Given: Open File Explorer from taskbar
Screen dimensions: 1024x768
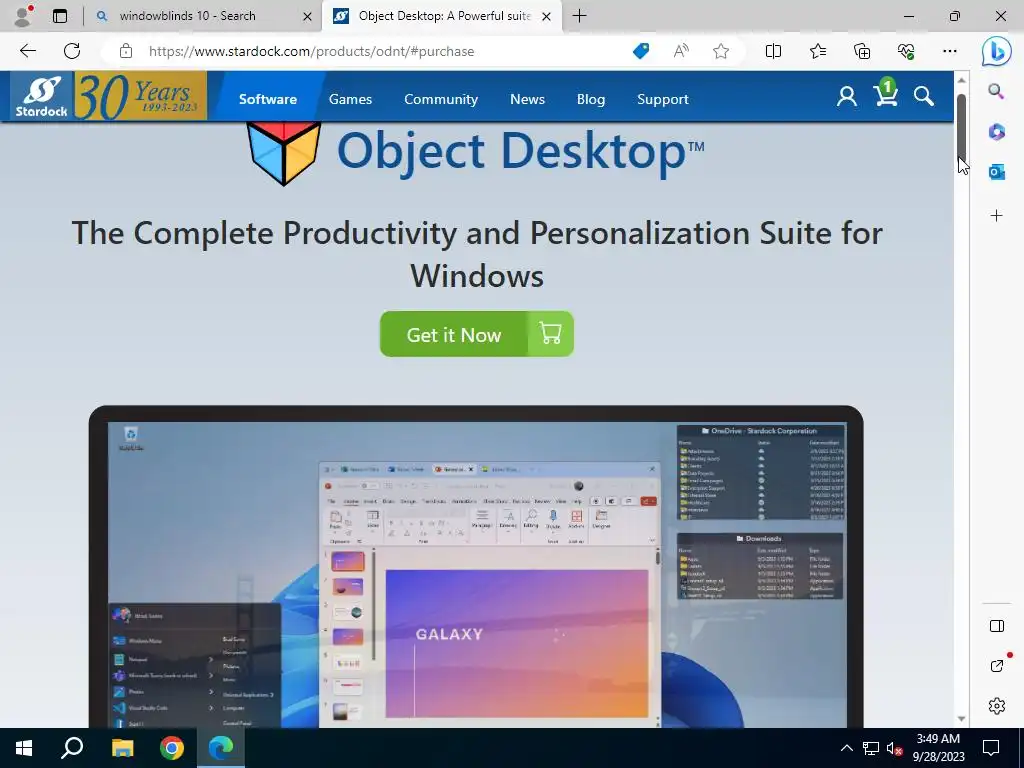Looking at the screenshot, I should [122, 748].
